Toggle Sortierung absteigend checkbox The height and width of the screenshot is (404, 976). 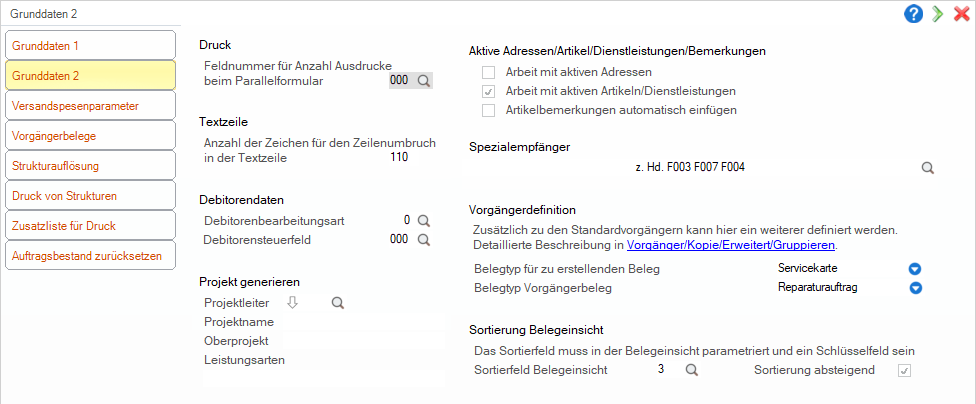[904, 370]
